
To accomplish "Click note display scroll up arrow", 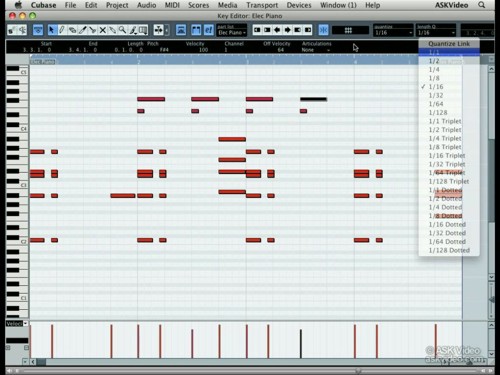I will 491,69.
